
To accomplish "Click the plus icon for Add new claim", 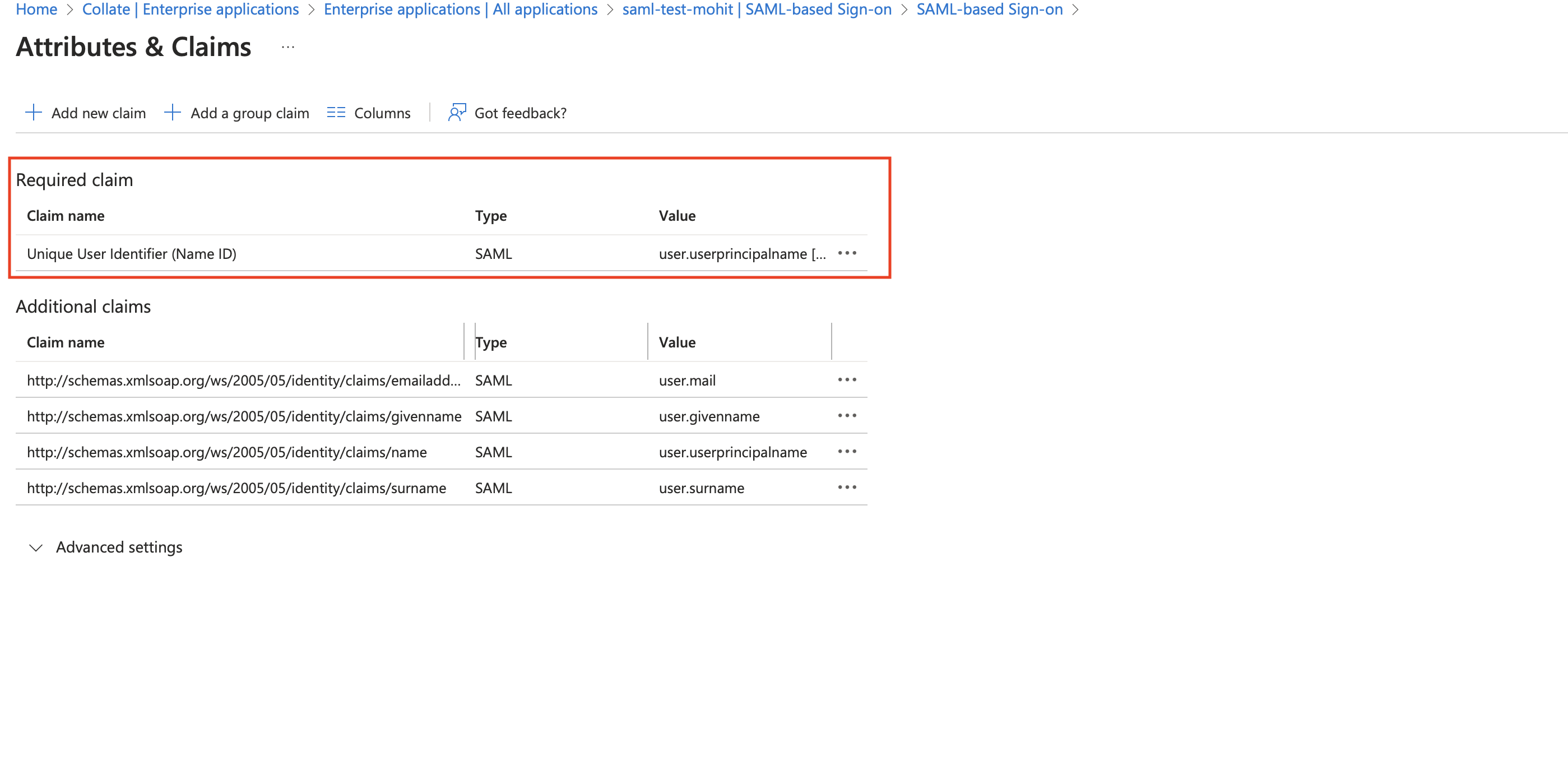I will click(33, 113).
